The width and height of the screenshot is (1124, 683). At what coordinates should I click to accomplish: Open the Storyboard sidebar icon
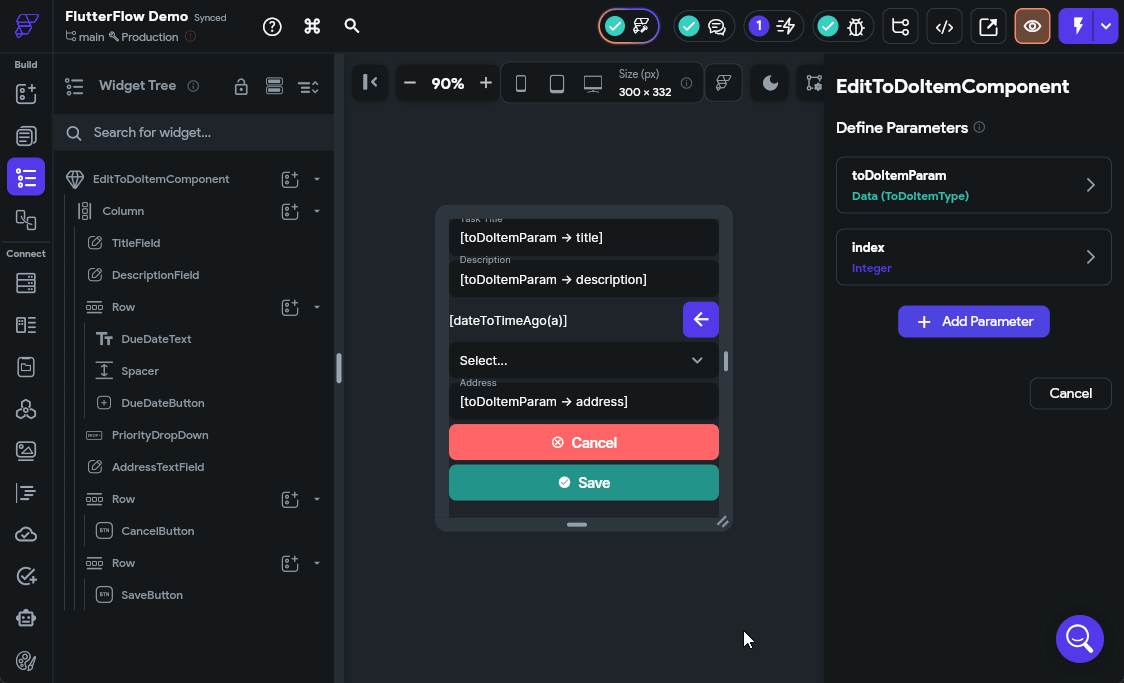click(x=26, y=219)
